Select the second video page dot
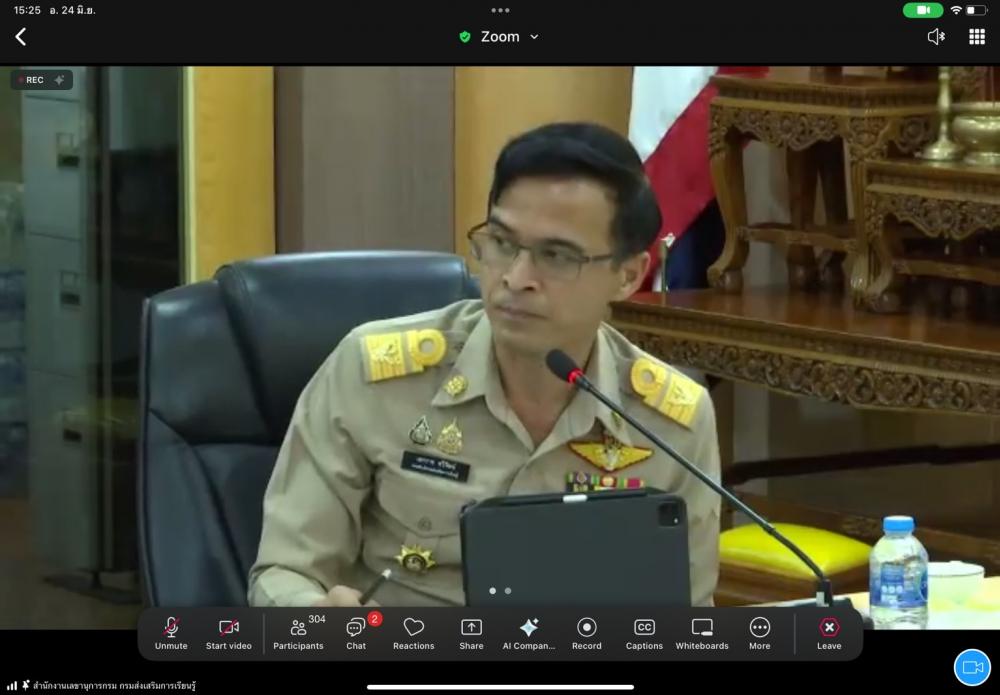 (x=508, y=590)
